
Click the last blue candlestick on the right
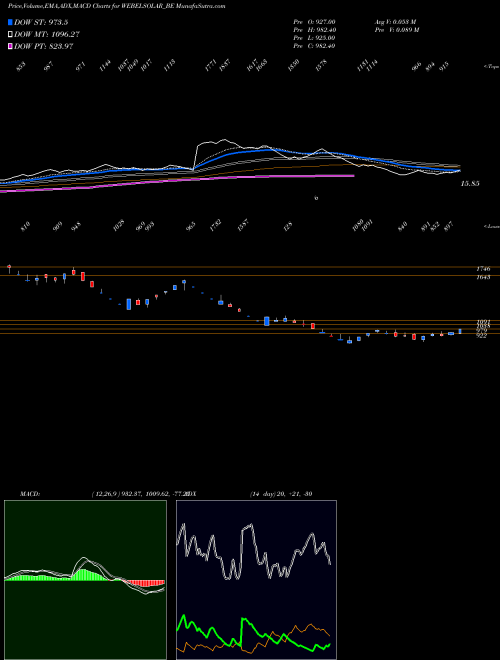click(460, 331)
